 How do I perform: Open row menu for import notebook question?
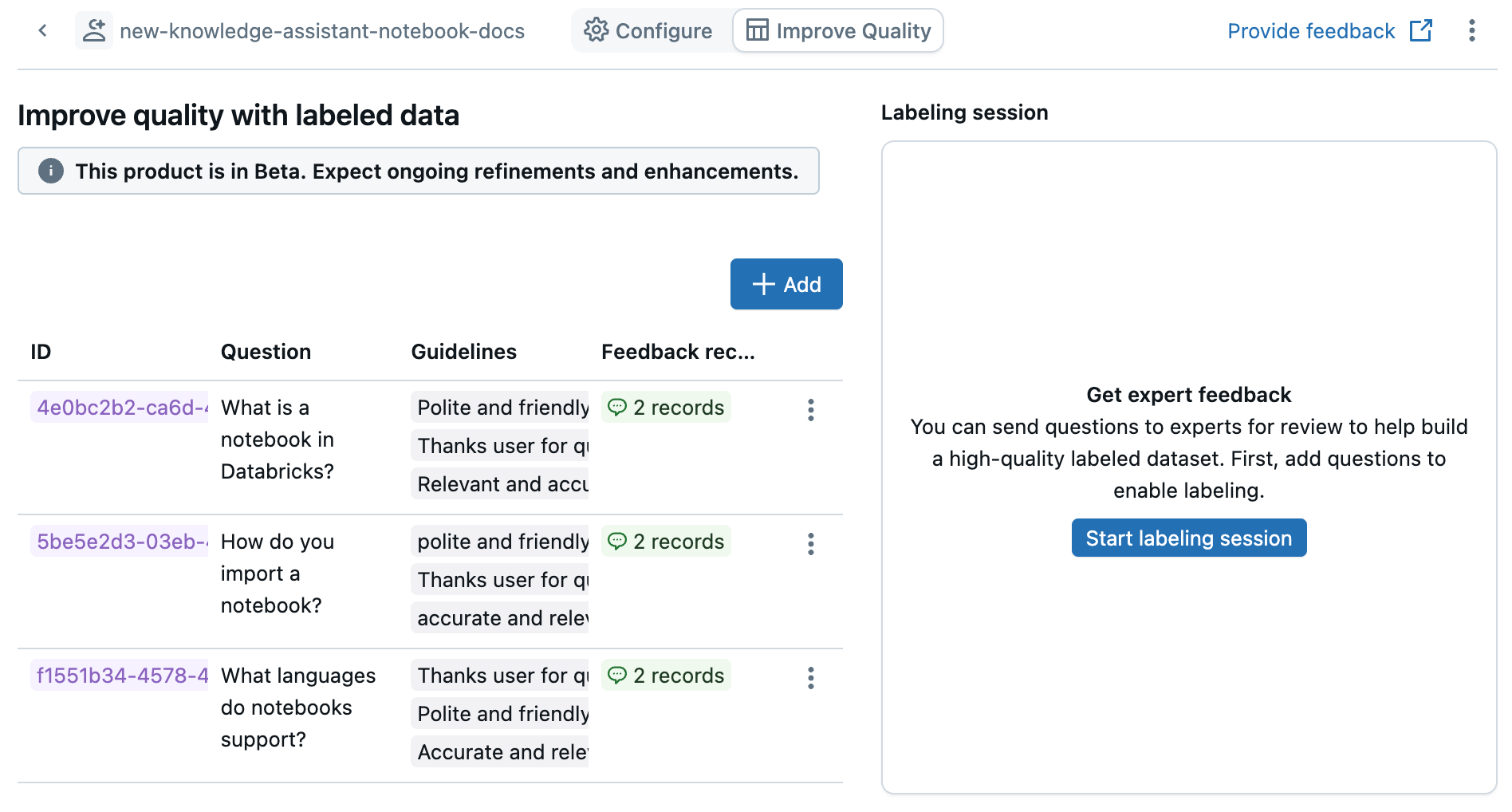pyautogui.click(x=810, y=544)
